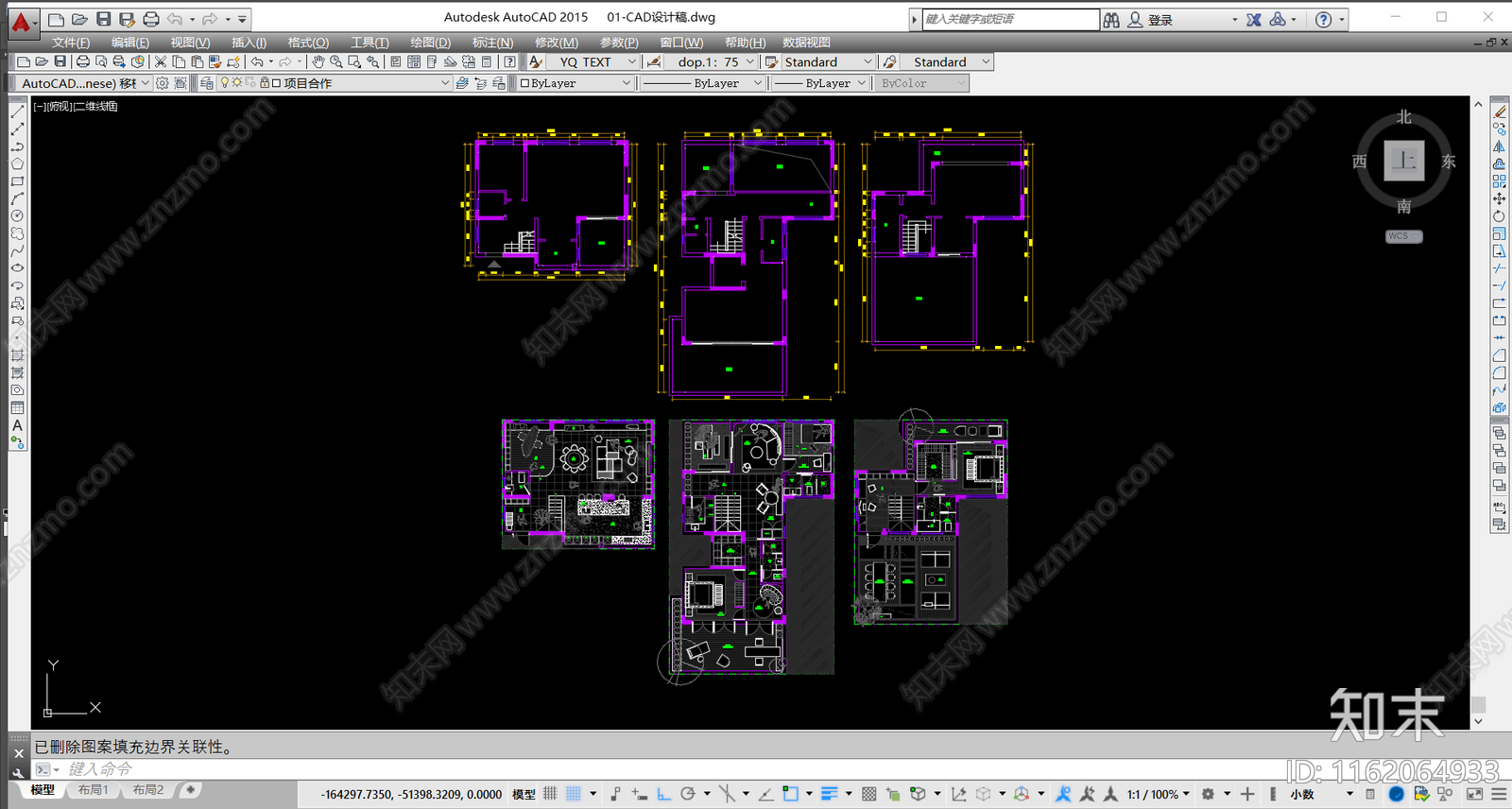The image size is (1512, 809).
Task: Click Table Style icon before Standard
Action: click(x=771, y=61)
